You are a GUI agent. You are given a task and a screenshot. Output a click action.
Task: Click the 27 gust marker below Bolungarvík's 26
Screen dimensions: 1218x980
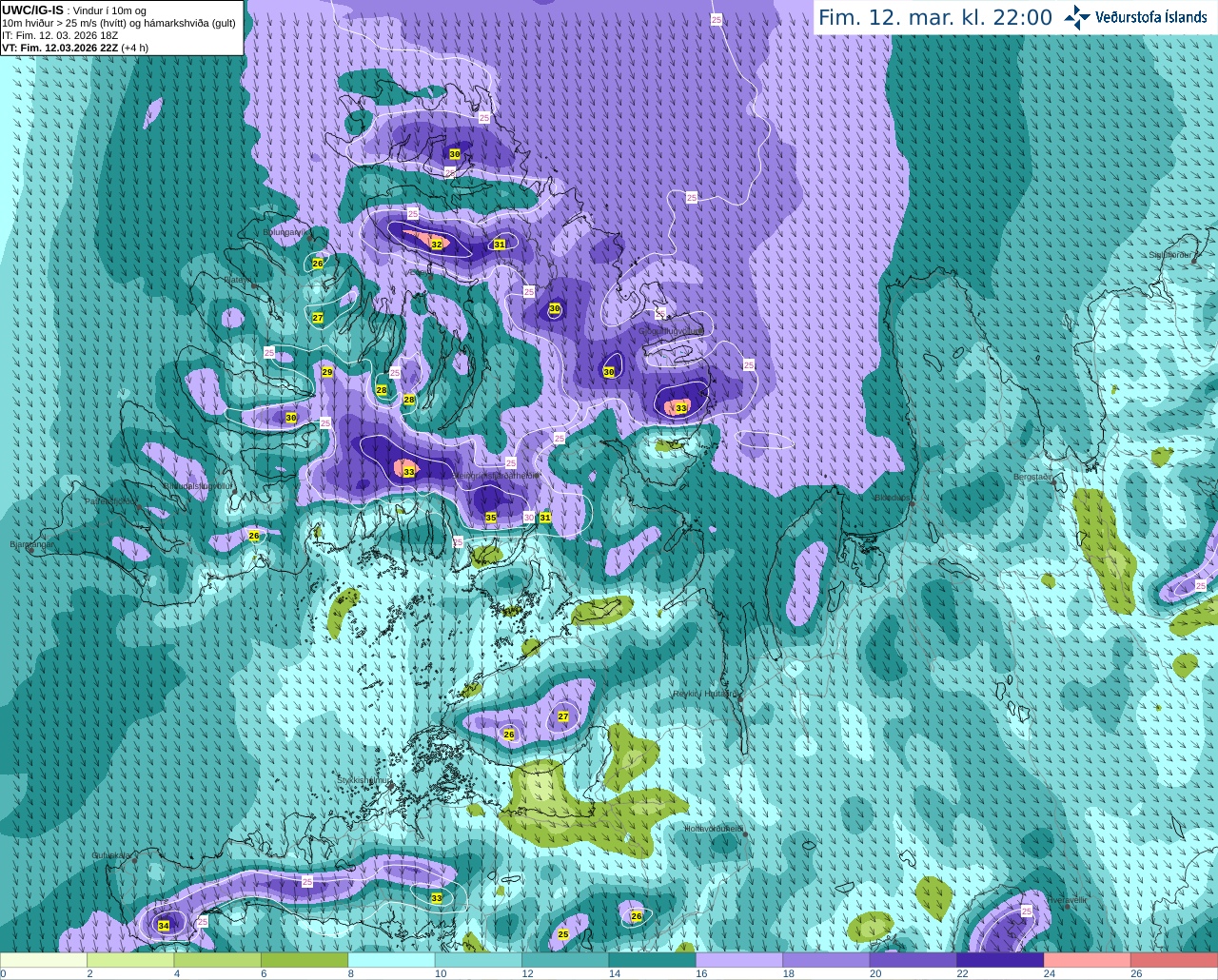point(318,318)
